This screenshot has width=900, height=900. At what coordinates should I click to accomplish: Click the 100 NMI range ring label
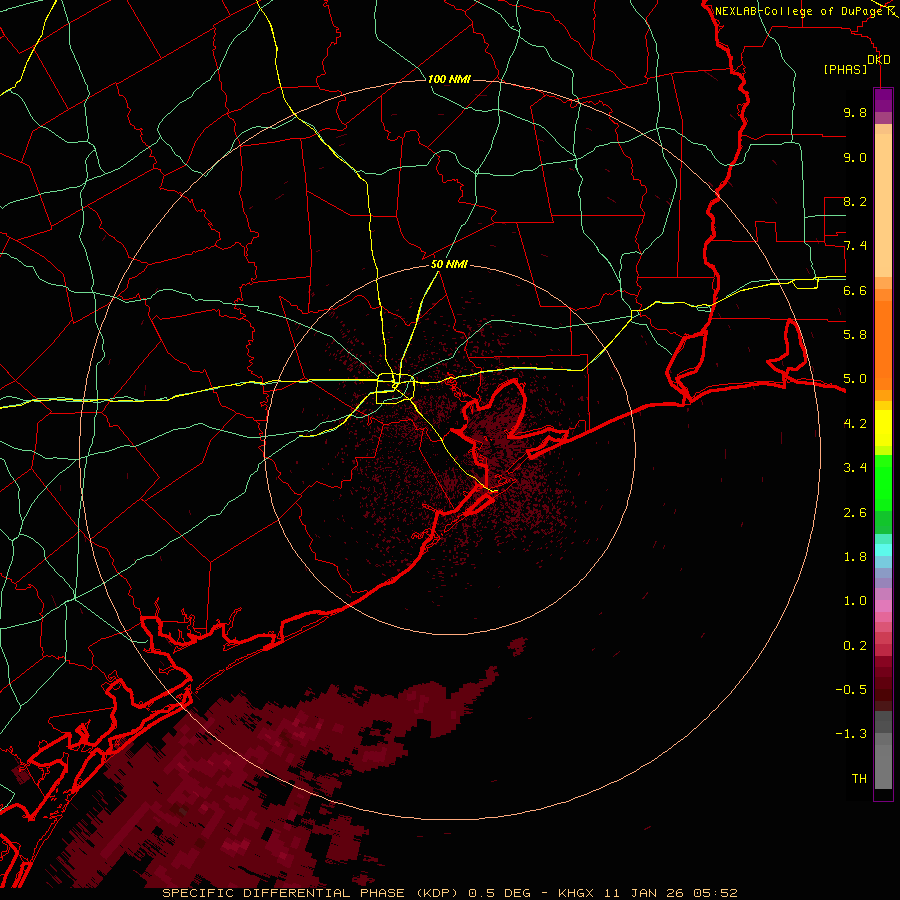[449, 79]
